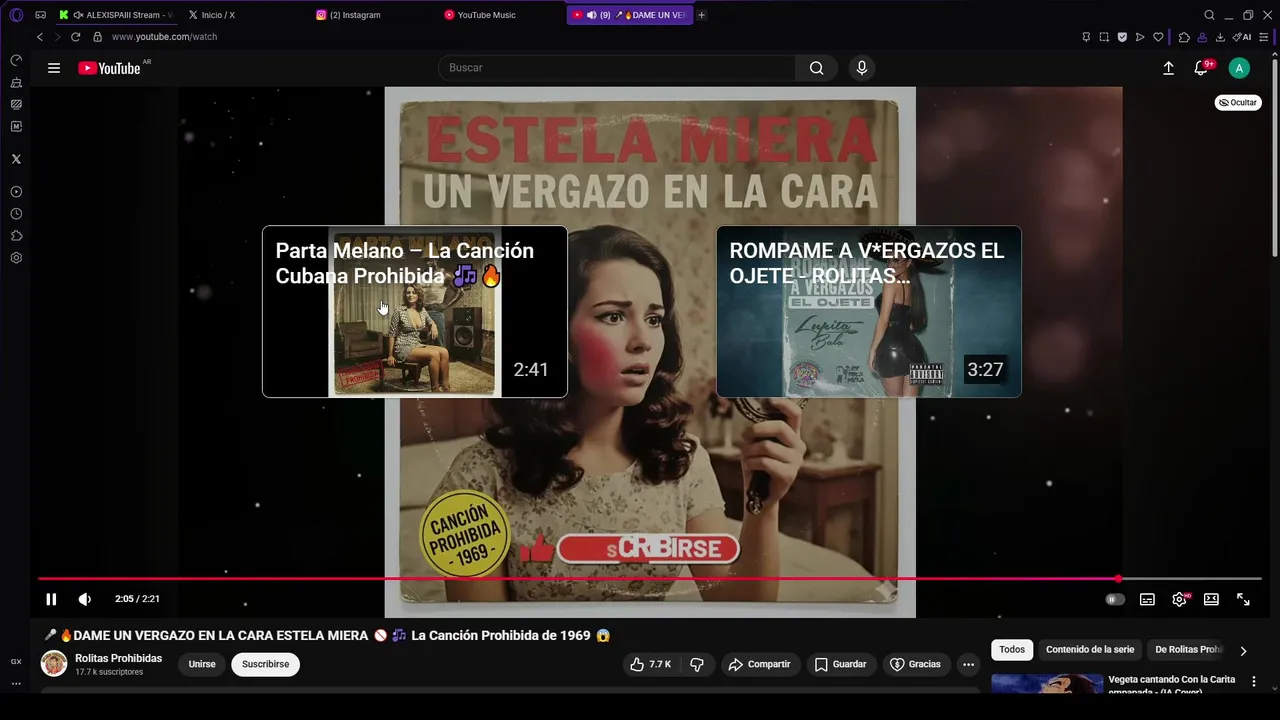Open tab search in the title bar
Screen dimensions: 1280x720
click(1209, 15)
